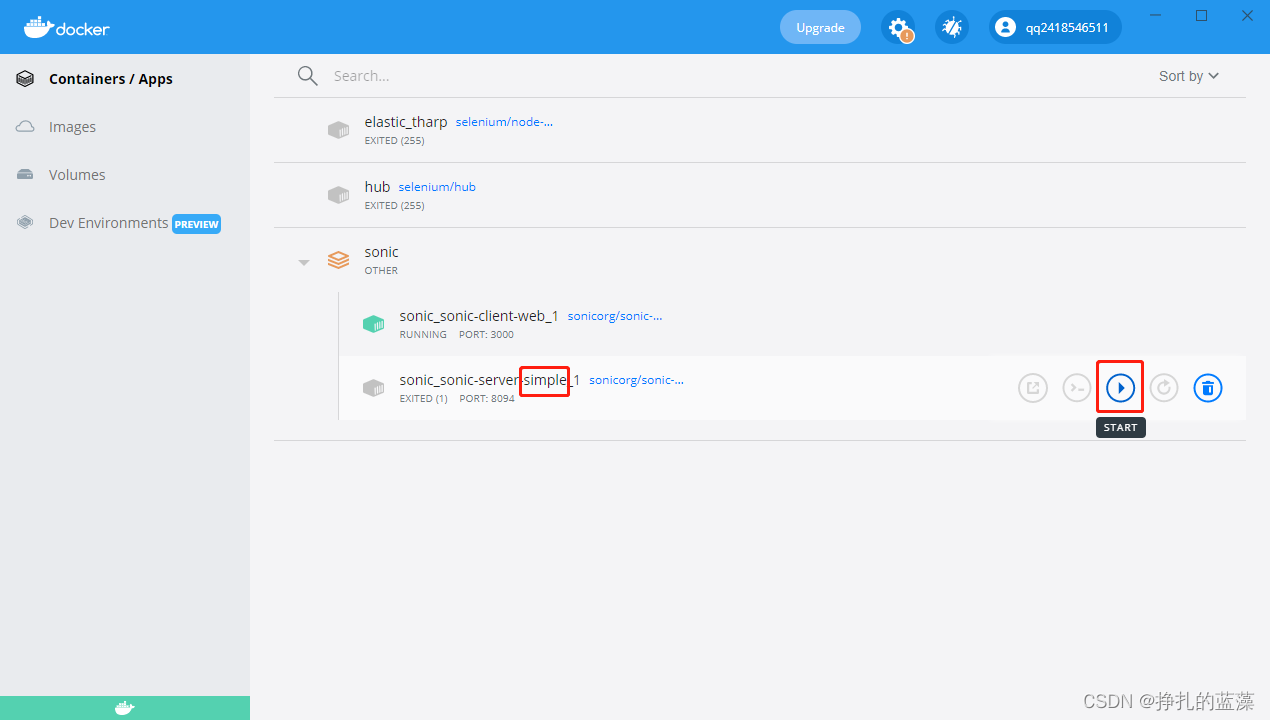Open sonic-server-simple in browser icon
The width and height of the screenshot is (1270, 720).
[1033, 388]
